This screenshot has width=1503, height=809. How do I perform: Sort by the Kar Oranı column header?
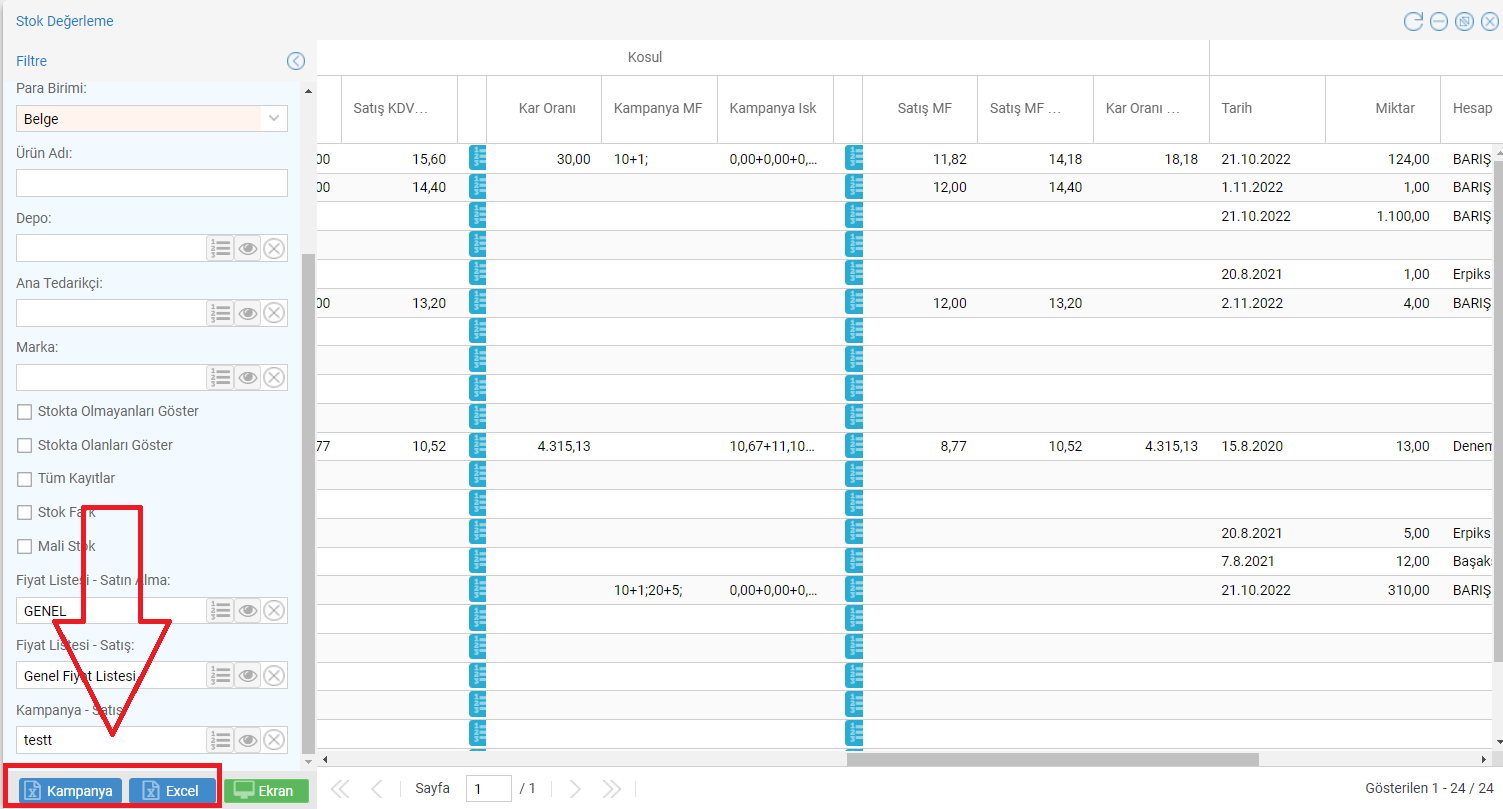click(x=544, y=108)
